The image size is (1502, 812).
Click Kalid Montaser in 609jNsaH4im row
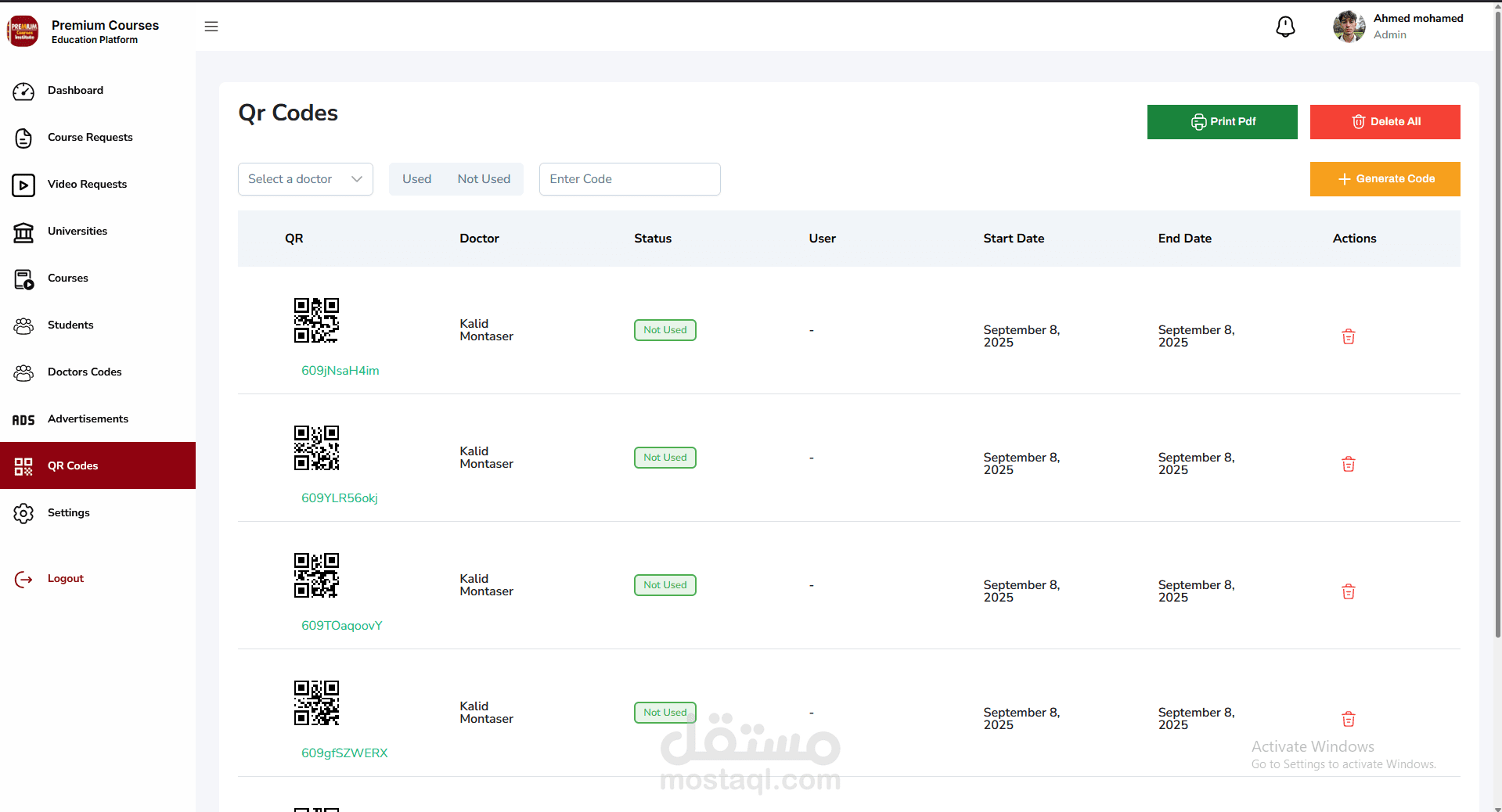tap(486, 330)
